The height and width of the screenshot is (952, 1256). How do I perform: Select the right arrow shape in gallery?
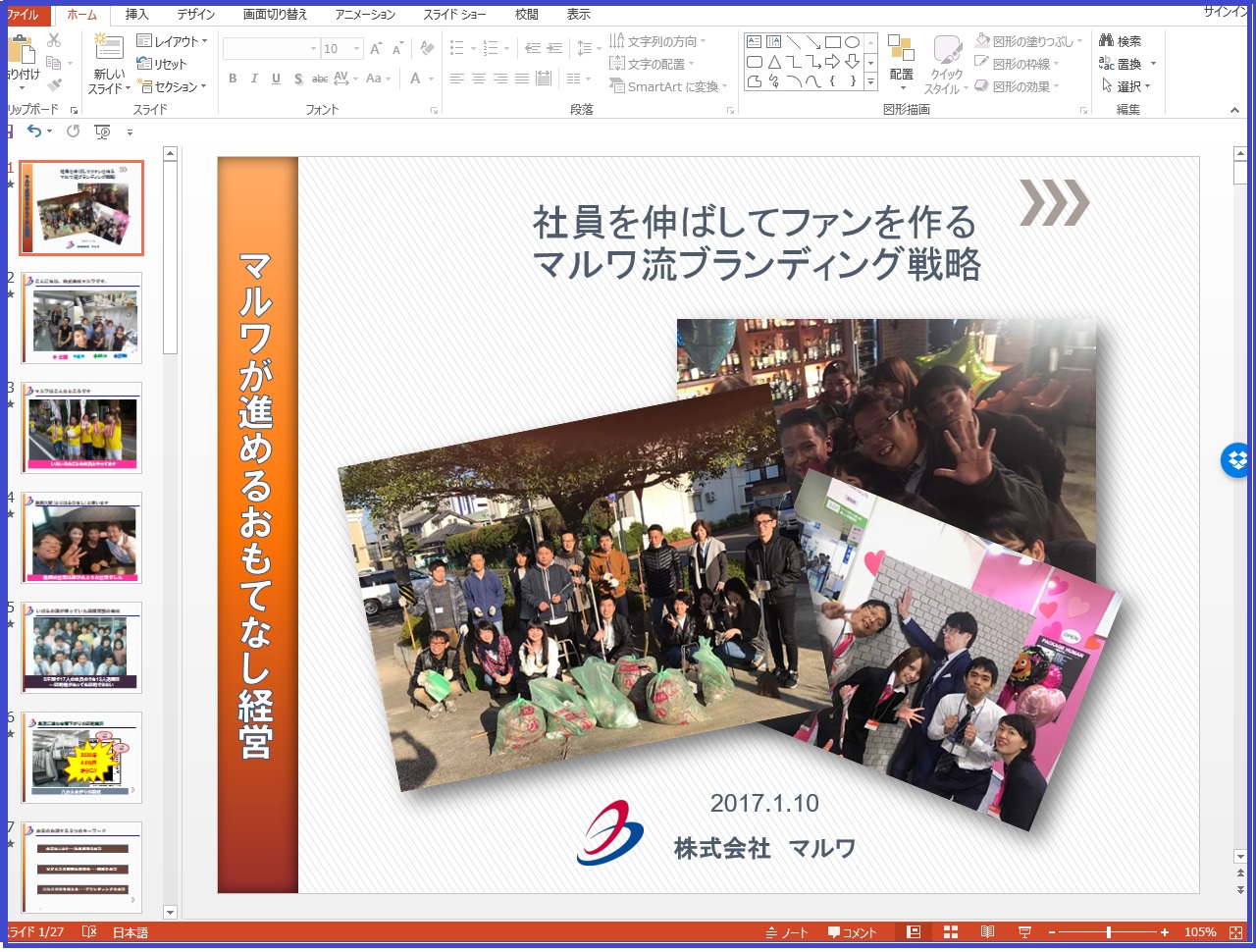pyautogui.click(x=832, y=62)
